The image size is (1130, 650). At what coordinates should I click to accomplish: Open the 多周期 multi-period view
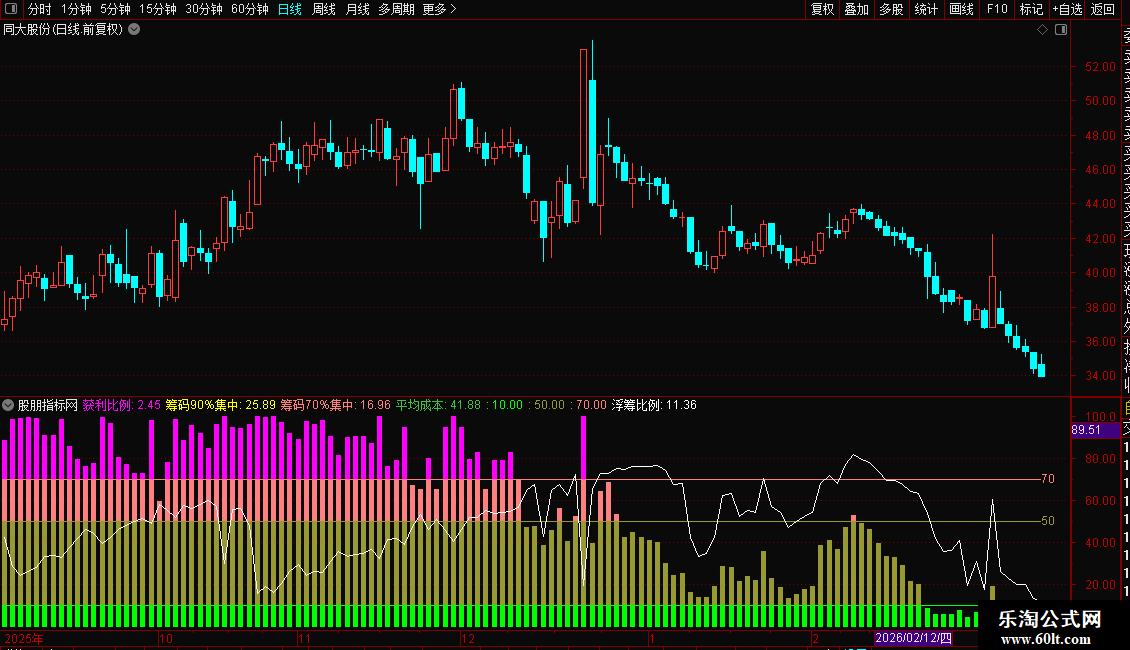(396, 9)
